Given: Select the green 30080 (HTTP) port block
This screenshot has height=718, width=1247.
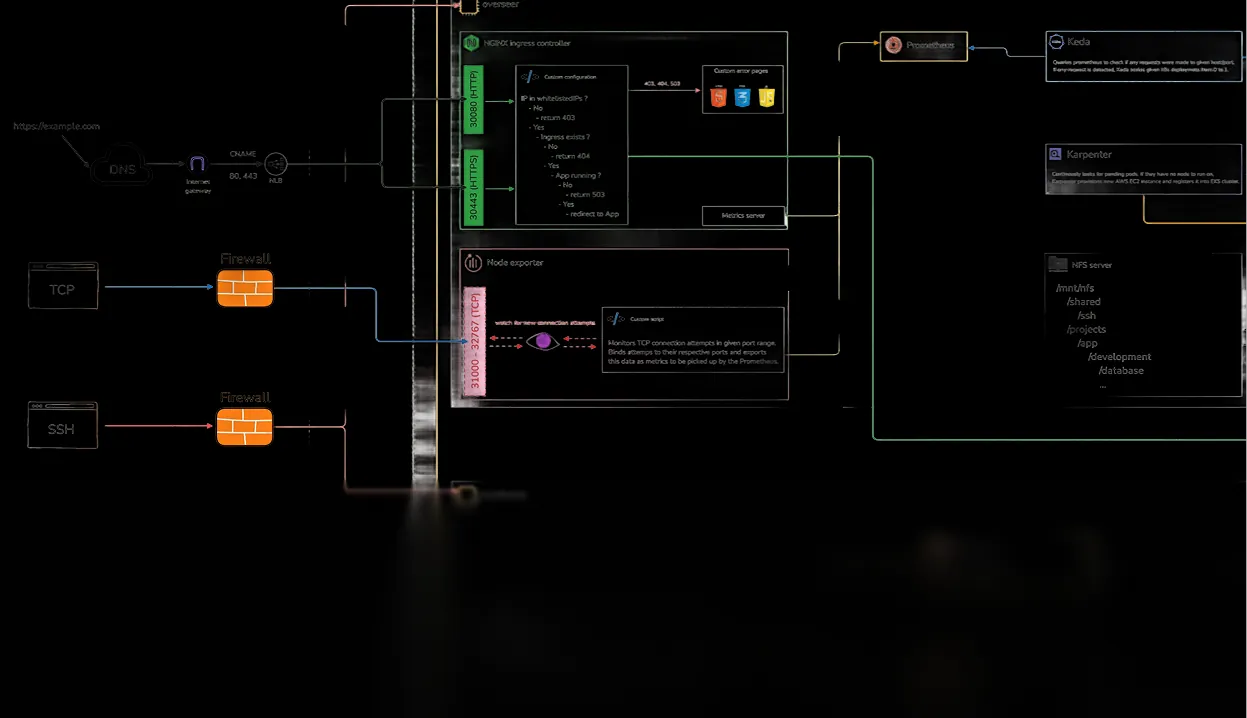Looking at the screenshot, I should [x=473, y=99].
